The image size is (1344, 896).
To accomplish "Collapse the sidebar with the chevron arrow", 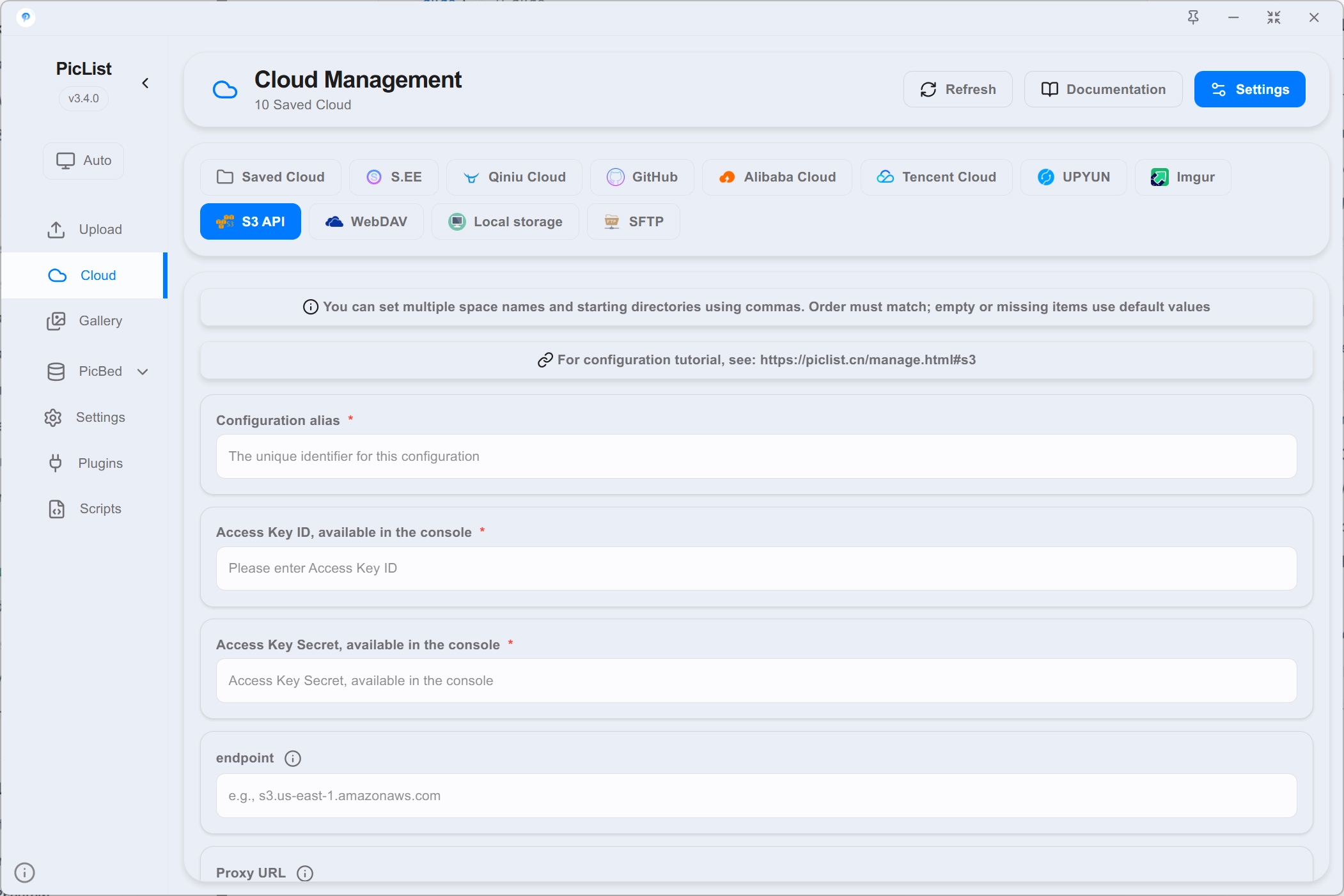I will pos(145,83).
